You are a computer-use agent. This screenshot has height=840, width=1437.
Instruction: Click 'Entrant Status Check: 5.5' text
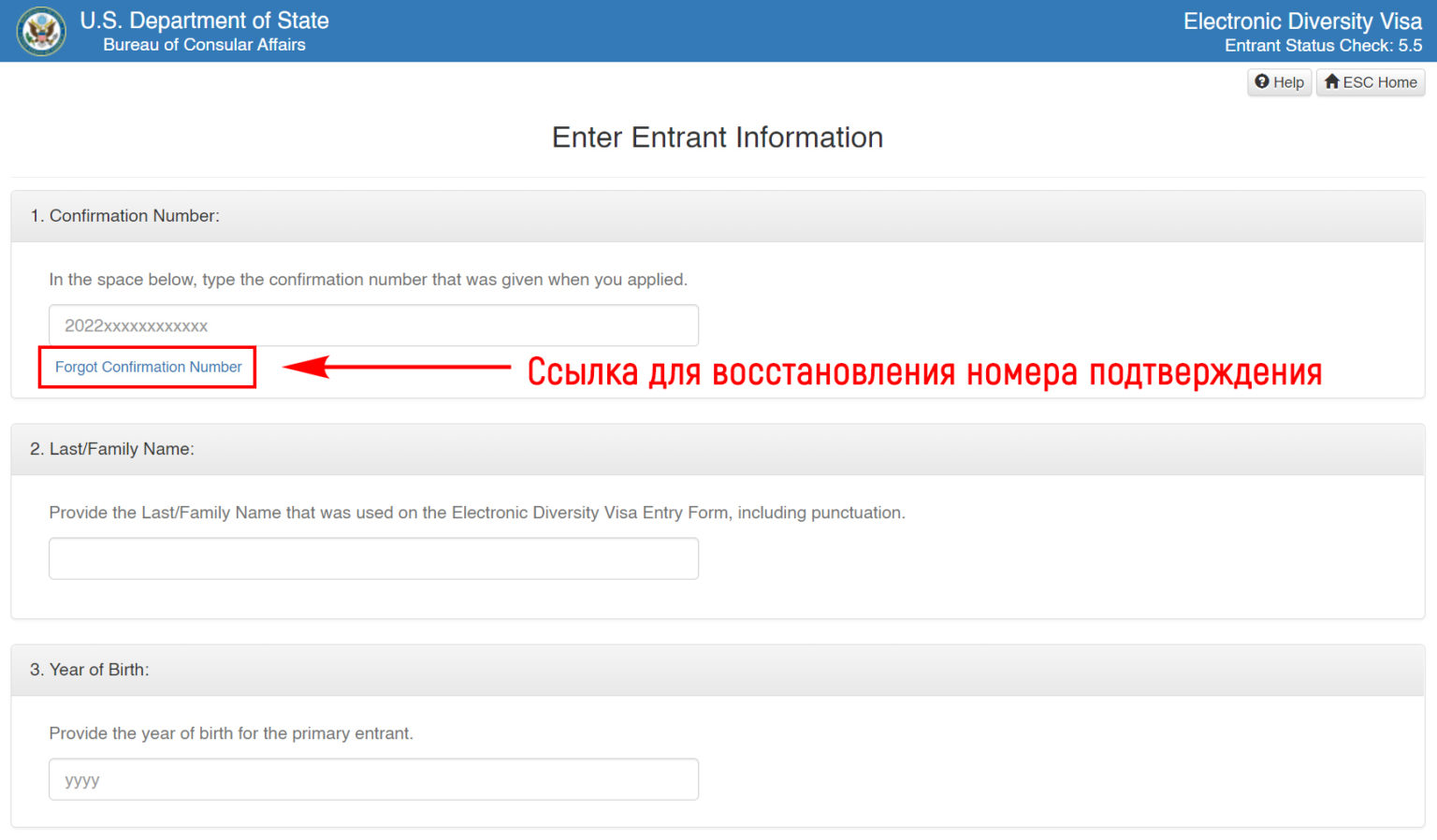point(1324,46)
